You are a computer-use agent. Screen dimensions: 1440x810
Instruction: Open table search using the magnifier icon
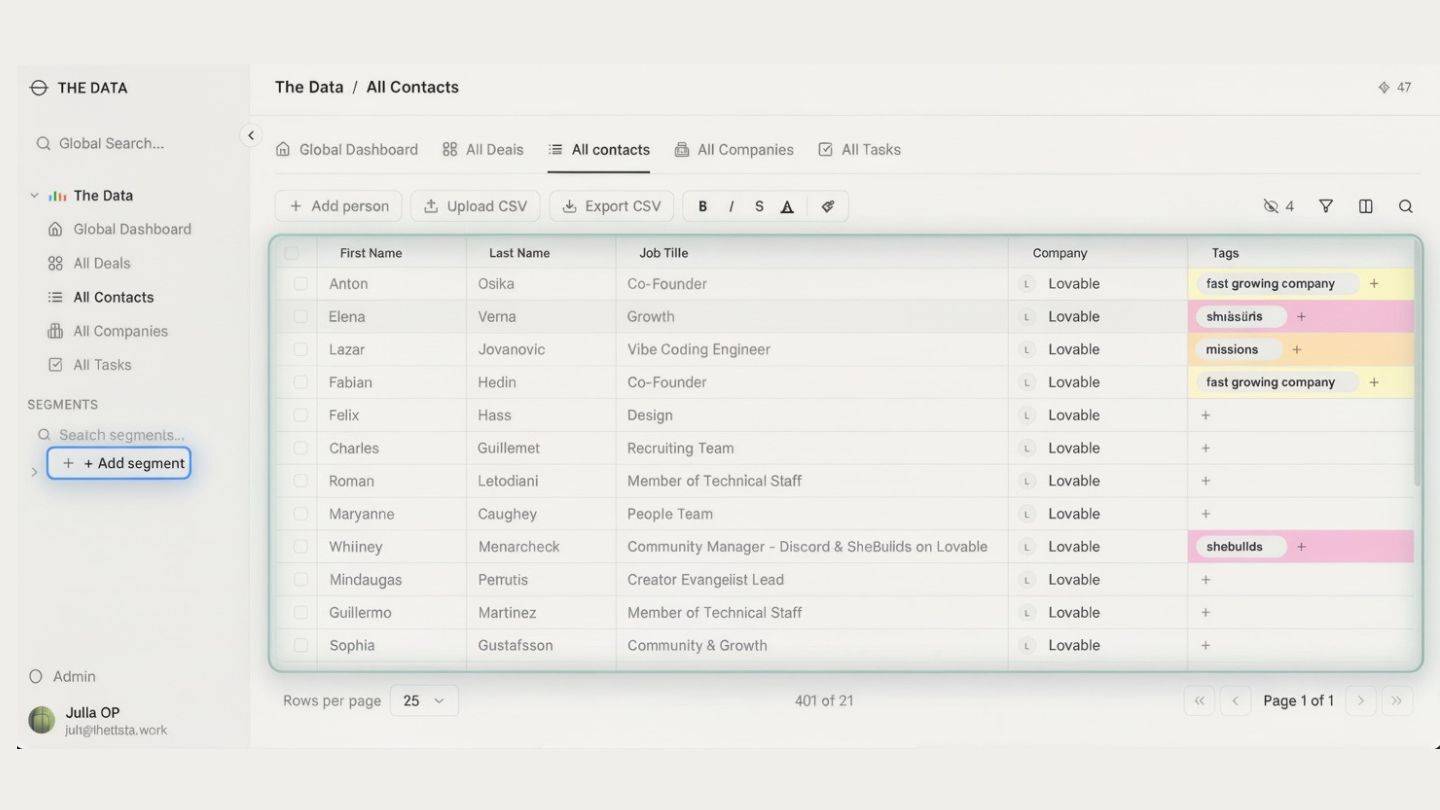1406,205
